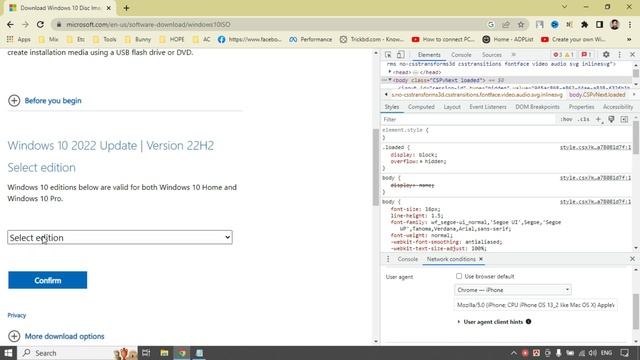This screenshot has height=360, width=640.
Task: Open the Google icon in address bar
Action: tap(491, 24)
